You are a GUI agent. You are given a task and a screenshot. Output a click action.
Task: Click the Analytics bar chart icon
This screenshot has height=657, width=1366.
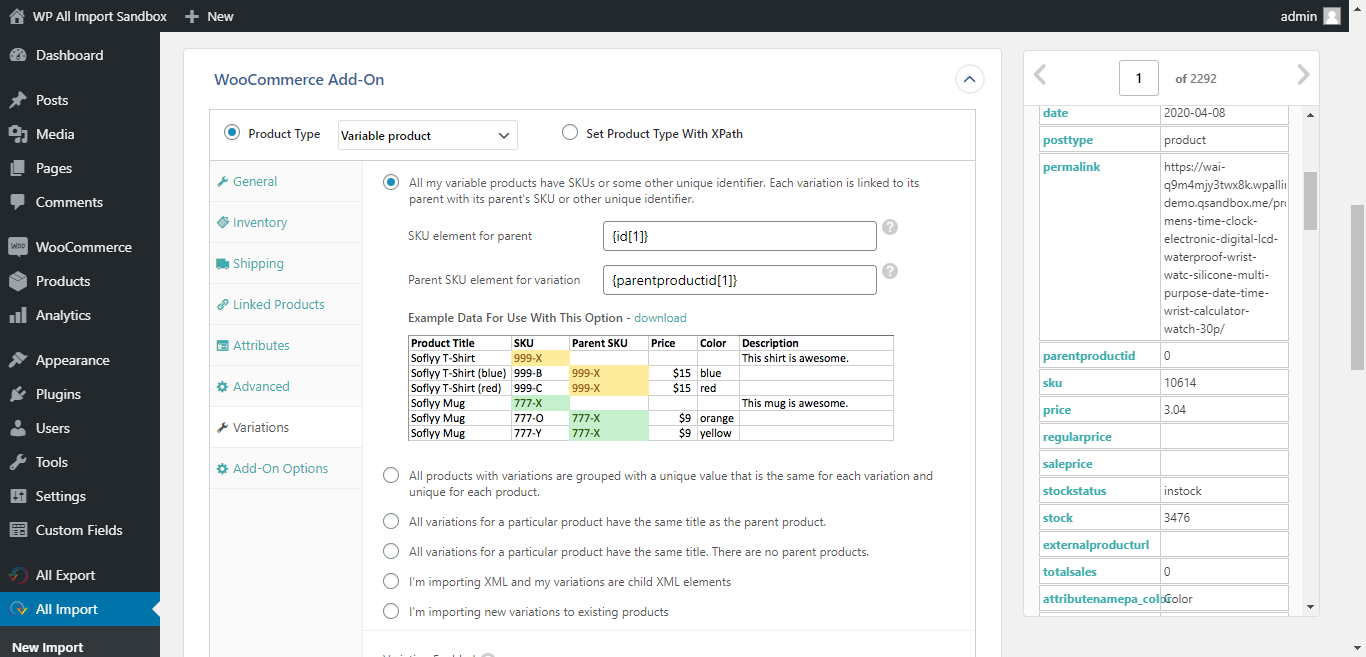click(17, 315)
